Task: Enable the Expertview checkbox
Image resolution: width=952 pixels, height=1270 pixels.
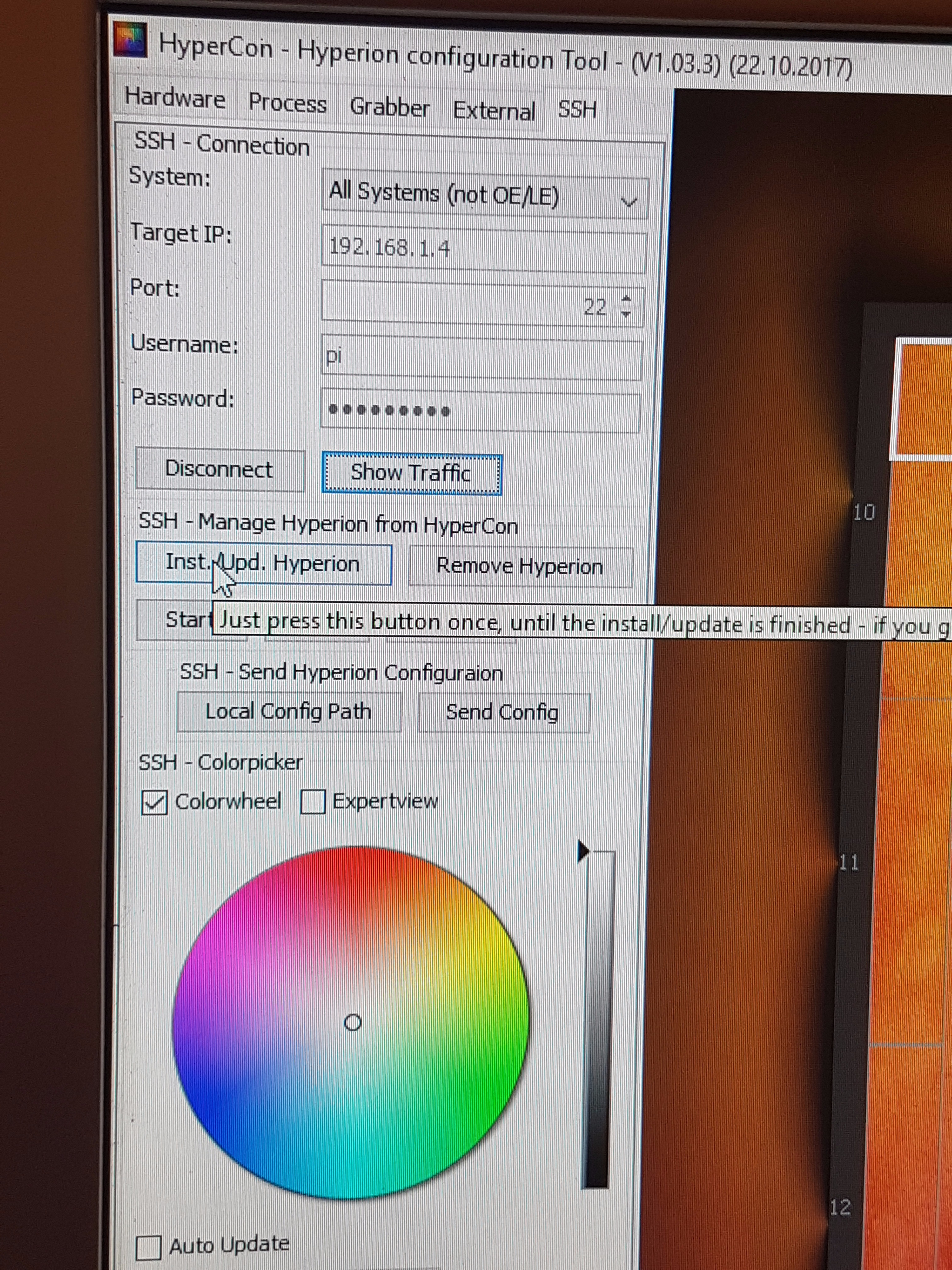Action: (313, 802)
